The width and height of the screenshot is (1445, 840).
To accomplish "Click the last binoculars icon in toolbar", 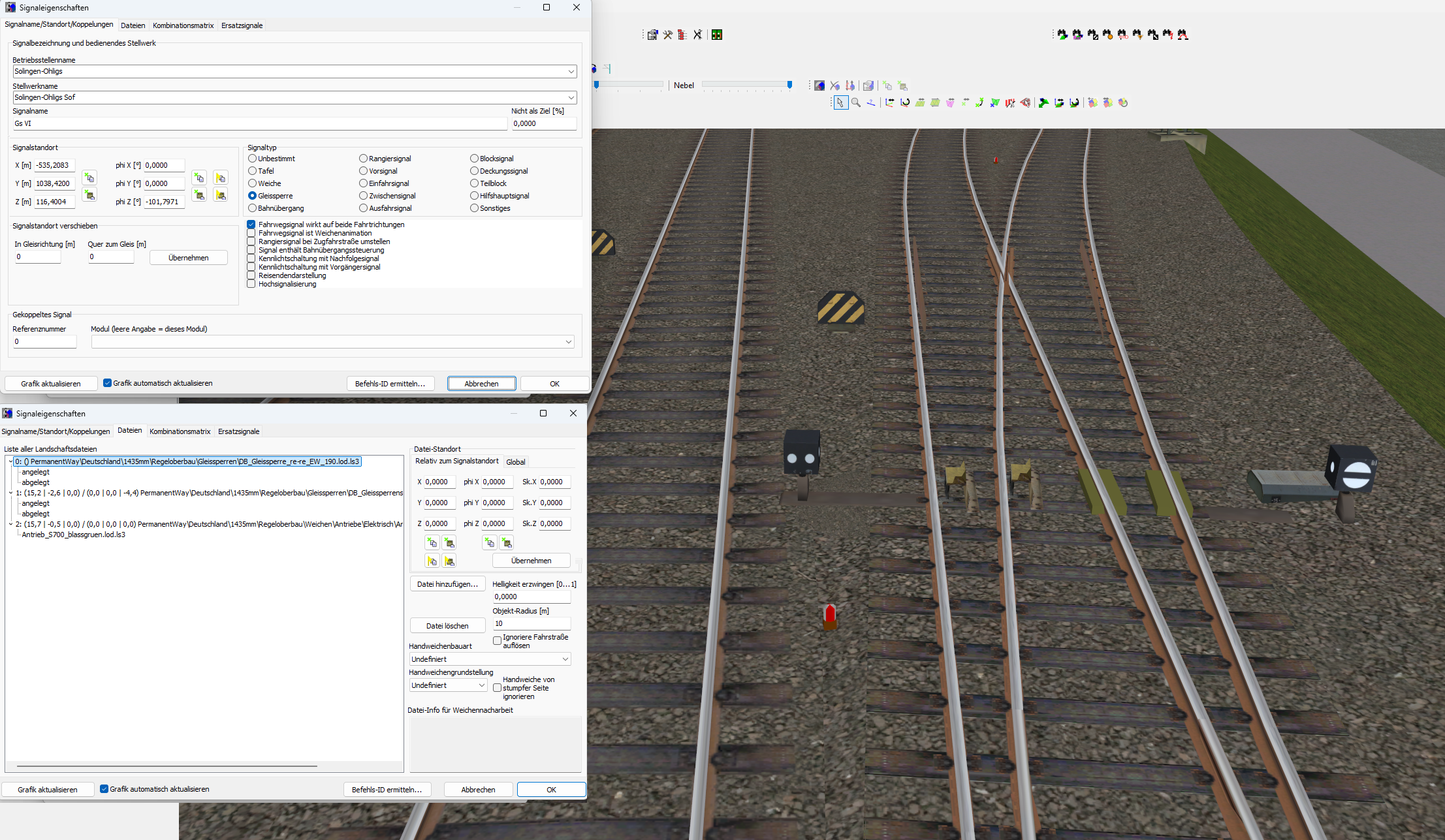I will click(x=1183, y=35).
